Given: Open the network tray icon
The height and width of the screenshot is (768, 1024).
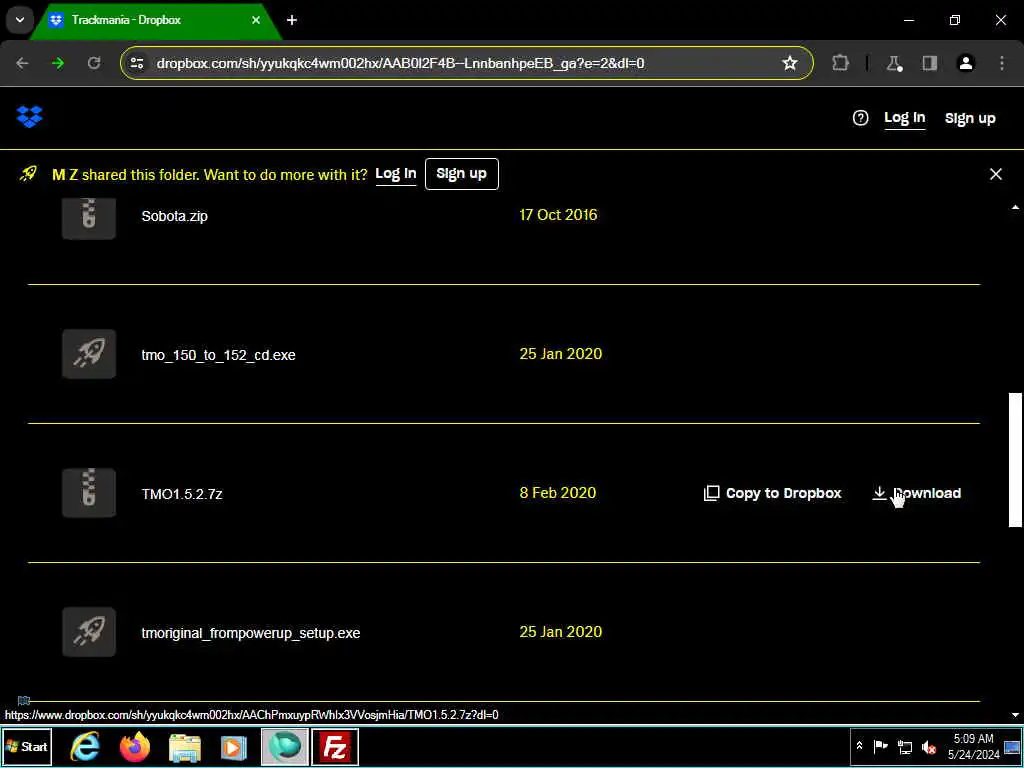Looking at the screenshot, I should click(x=904, y=746).
